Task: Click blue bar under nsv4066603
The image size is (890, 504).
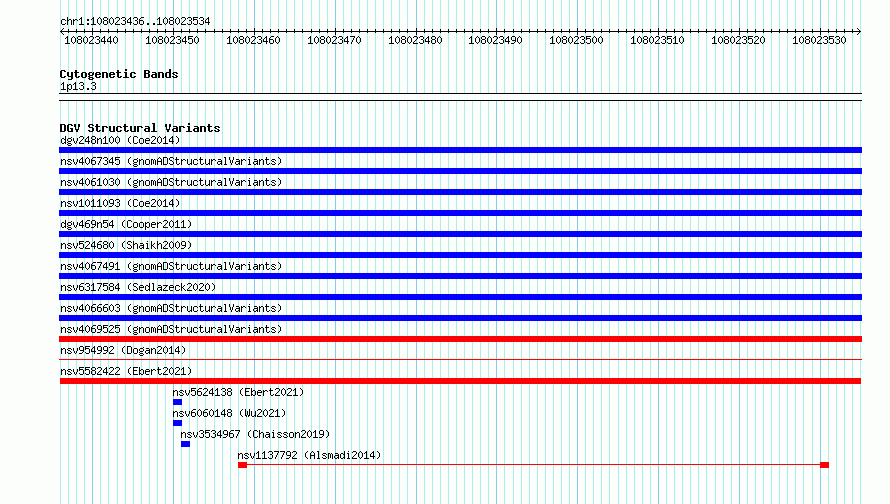Action: [460, 318]
